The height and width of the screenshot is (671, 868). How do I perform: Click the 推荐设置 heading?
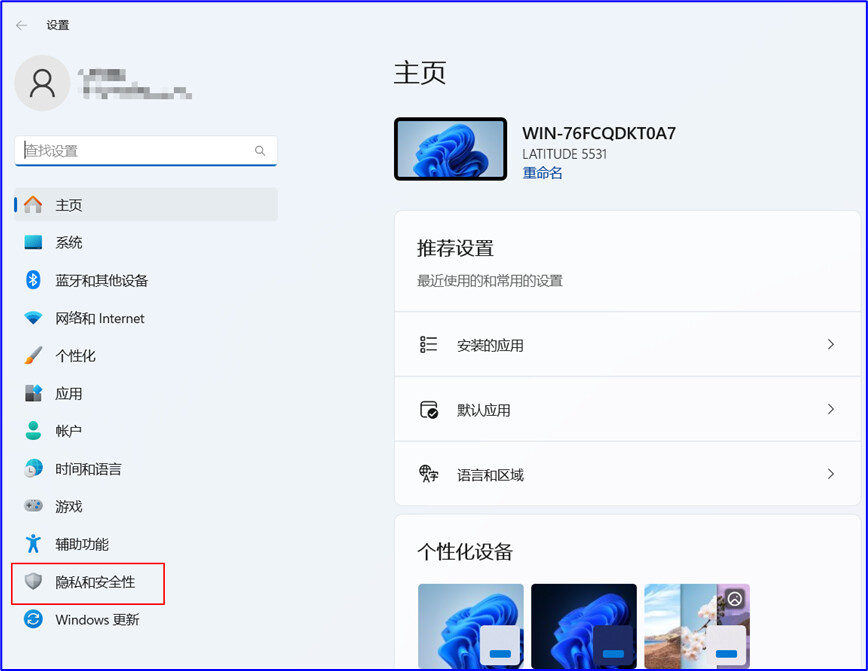(x=455, y=249)
